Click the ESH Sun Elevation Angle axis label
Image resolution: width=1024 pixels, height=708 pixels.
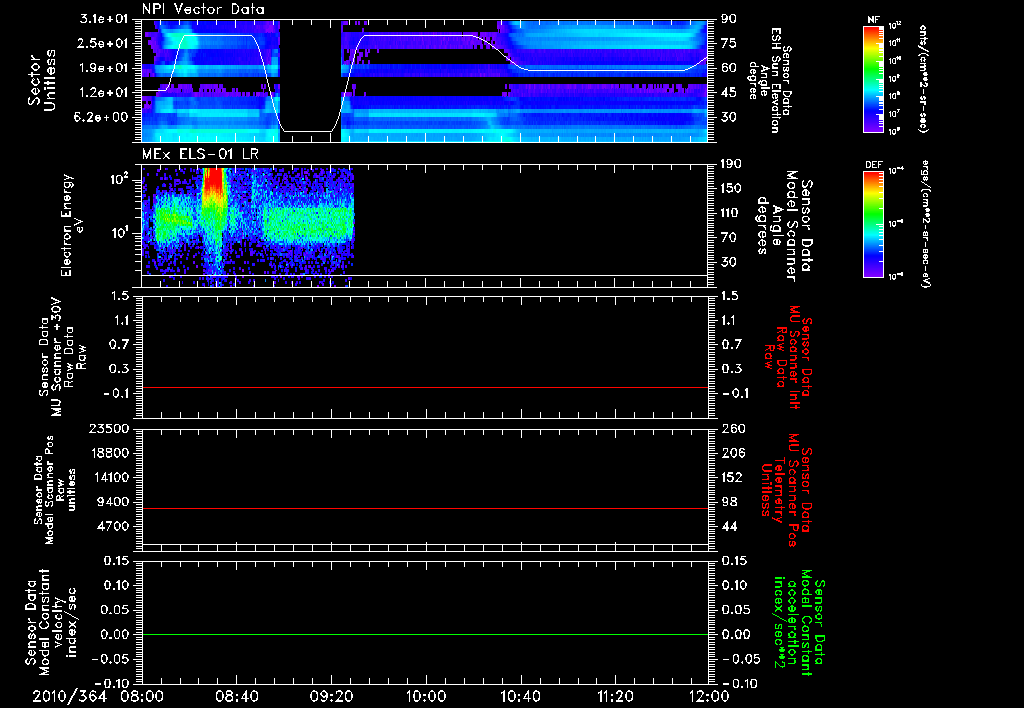(x=773, y=78)
